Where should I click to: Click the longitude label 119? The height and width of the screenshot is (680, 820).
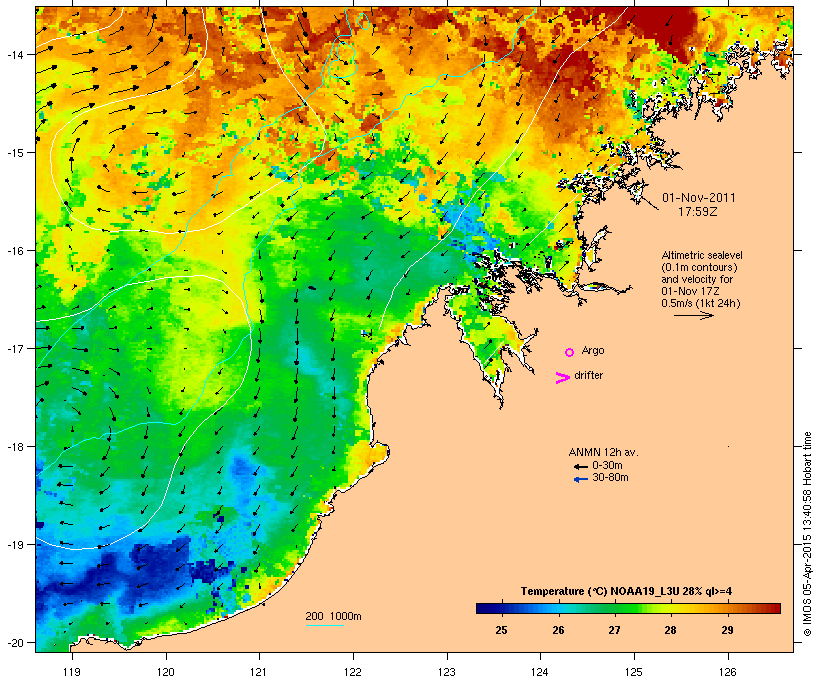coord(72,672)
